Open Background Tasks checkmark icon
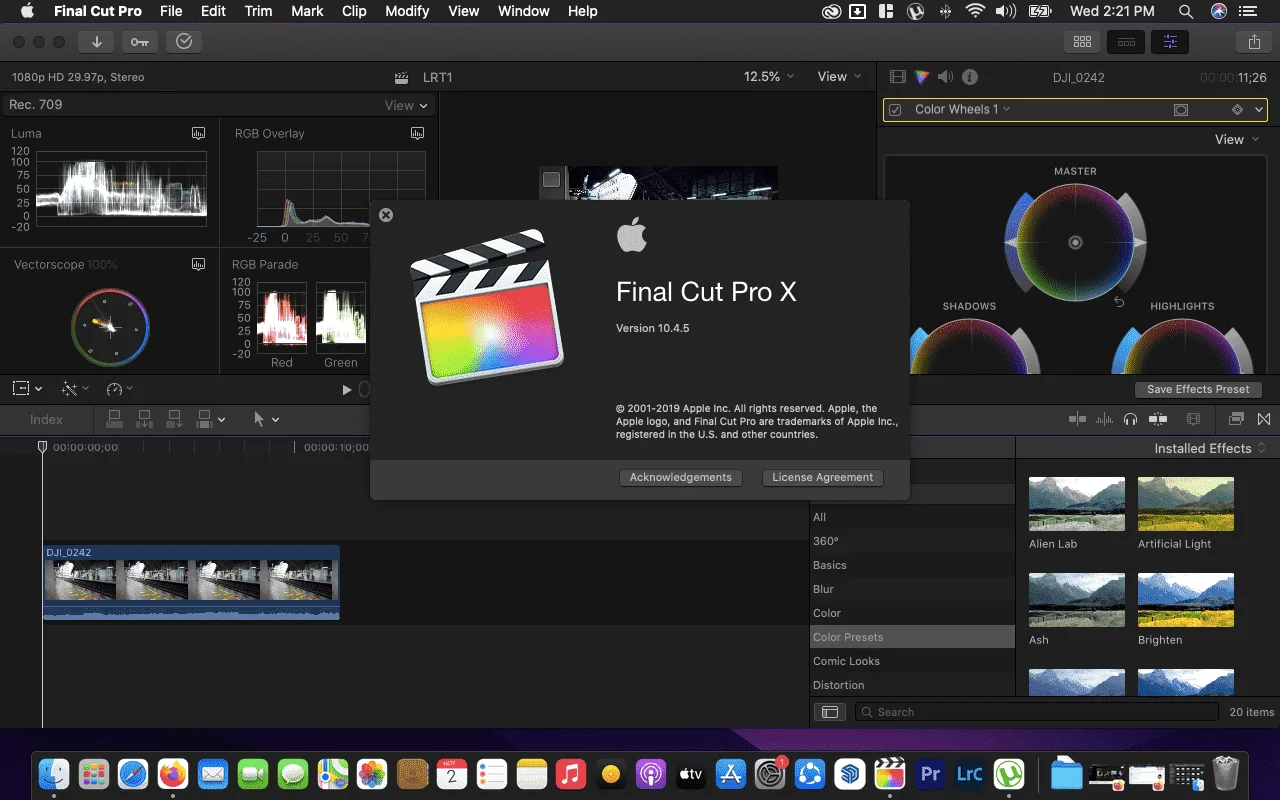This screenshot has width=1280, height=800. [184, 42]
